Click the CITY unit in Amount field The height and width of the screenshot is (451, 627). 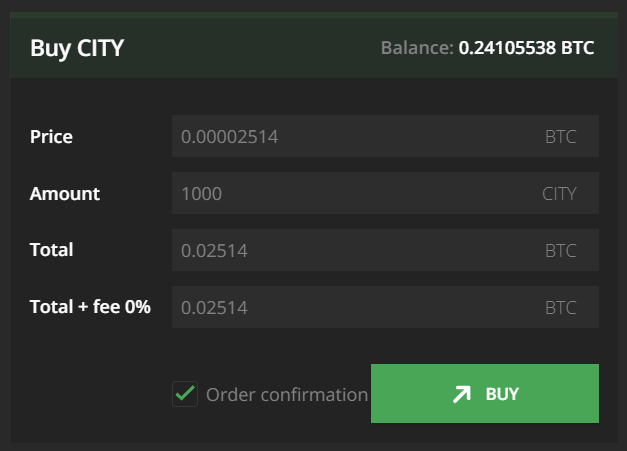(559, 193)
